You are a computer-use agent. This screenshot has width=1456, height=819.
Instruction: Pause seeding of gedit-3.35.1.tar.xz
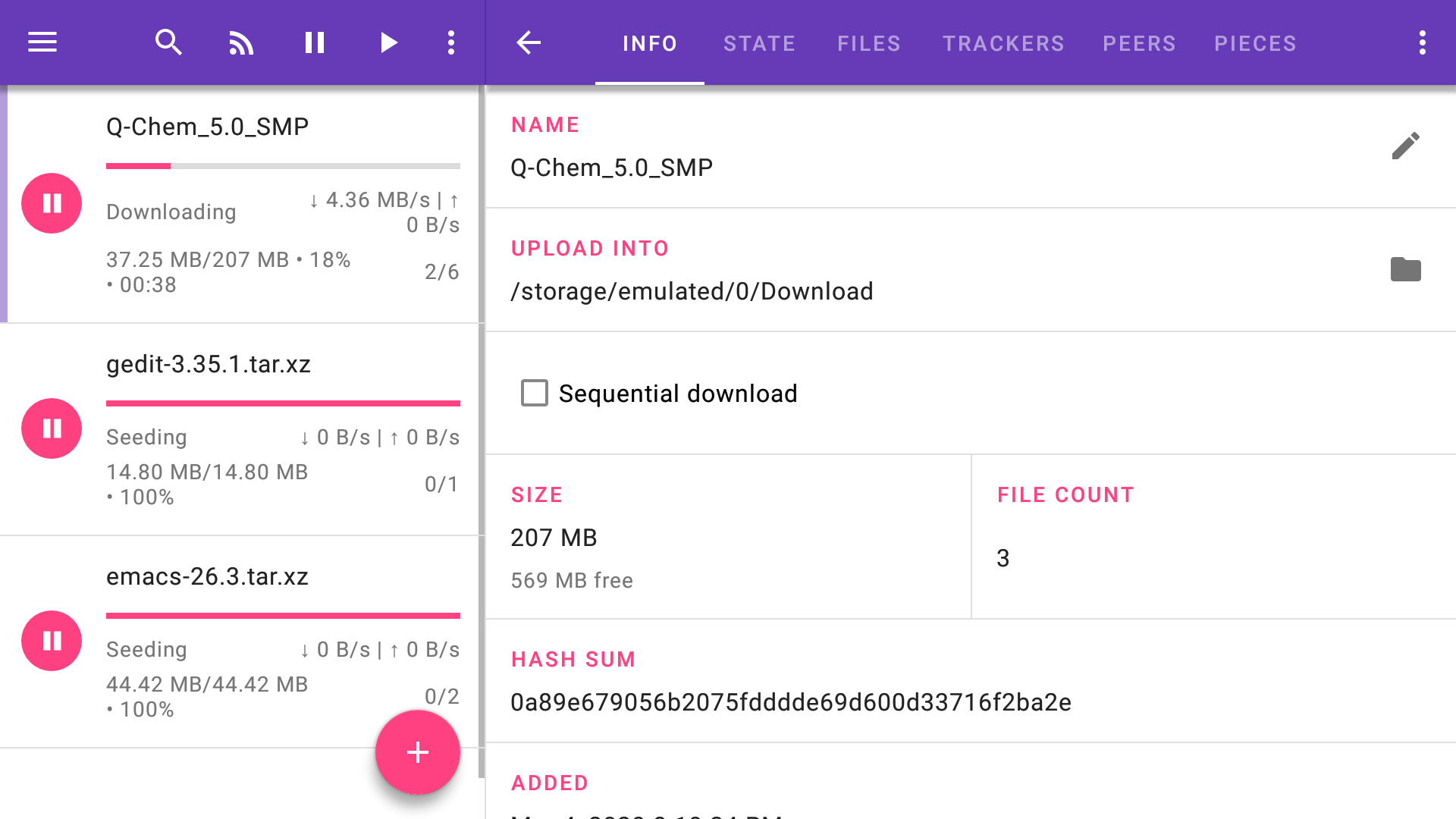(x=52, y=428)
